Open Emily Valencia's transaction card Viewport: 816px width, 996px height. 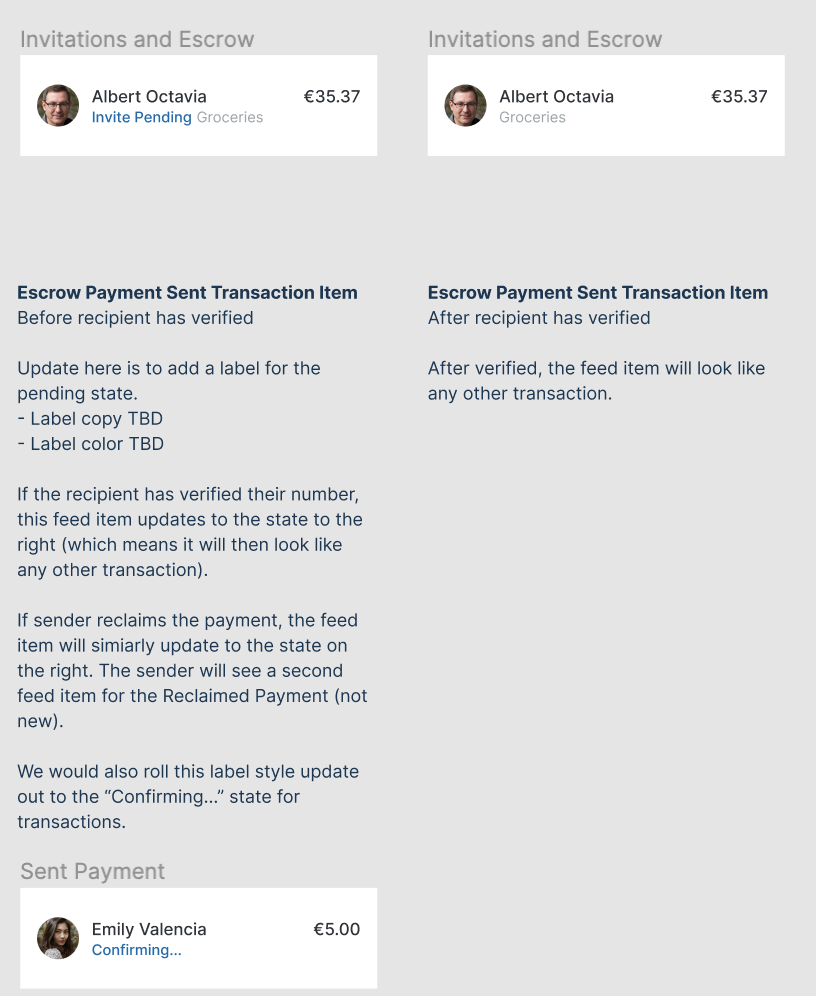coord(198,937)
